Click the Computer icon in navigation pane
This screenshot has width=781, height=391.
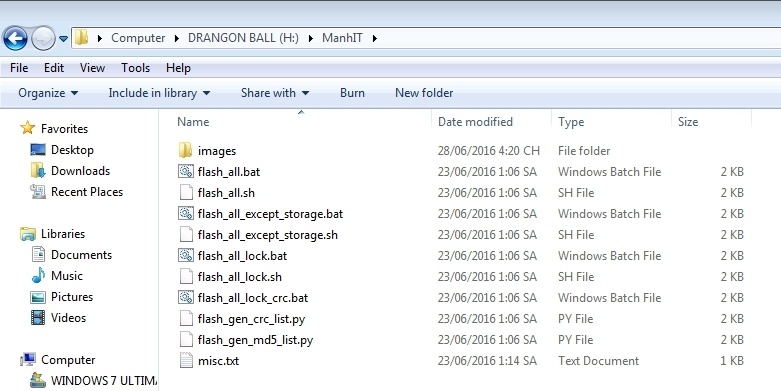(28, 359)
